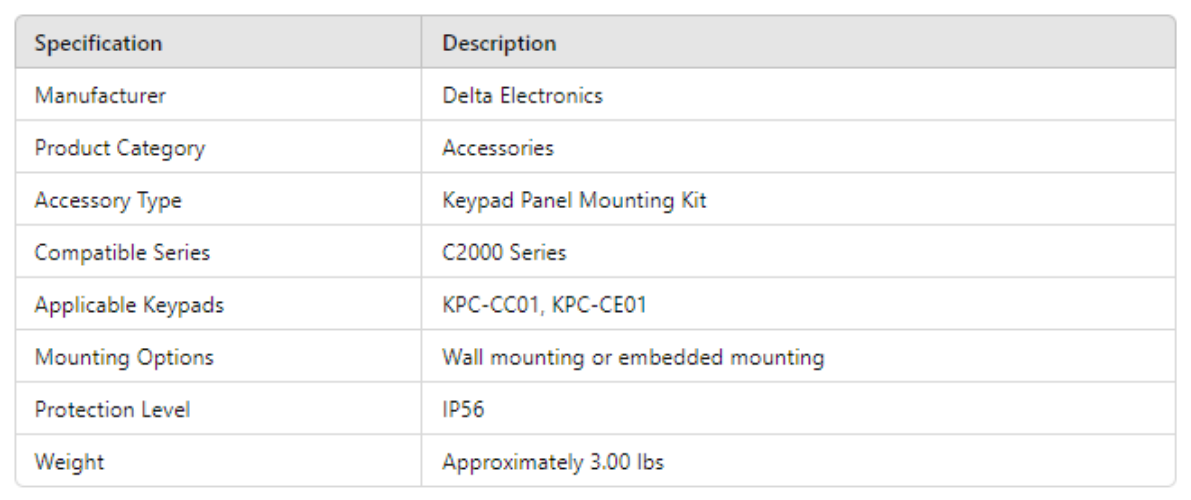Click the IP56 protection value
The image size is (1191, 500).
point(463,409)
